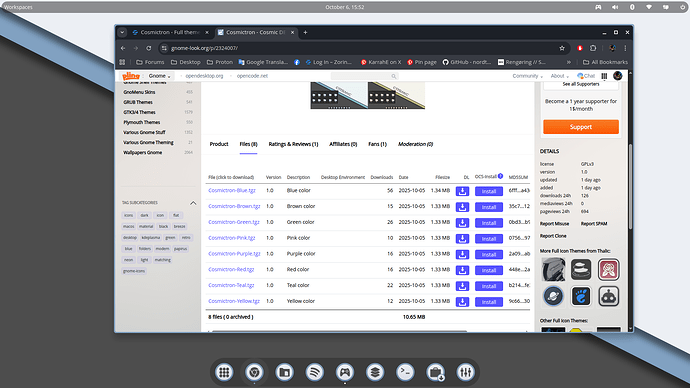Click the page vertical scrollbar
Image resolution: width=690 pixels, height=388 pixels.
click(631, 187)
